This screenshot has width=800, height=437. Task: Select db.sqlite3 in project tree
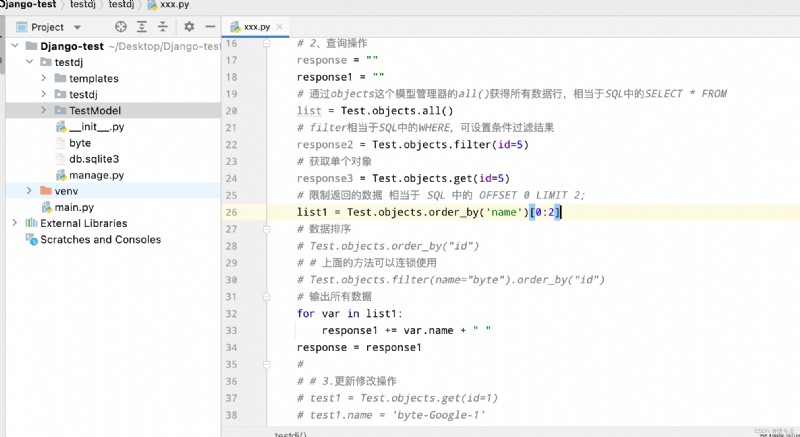pos(94,159)
